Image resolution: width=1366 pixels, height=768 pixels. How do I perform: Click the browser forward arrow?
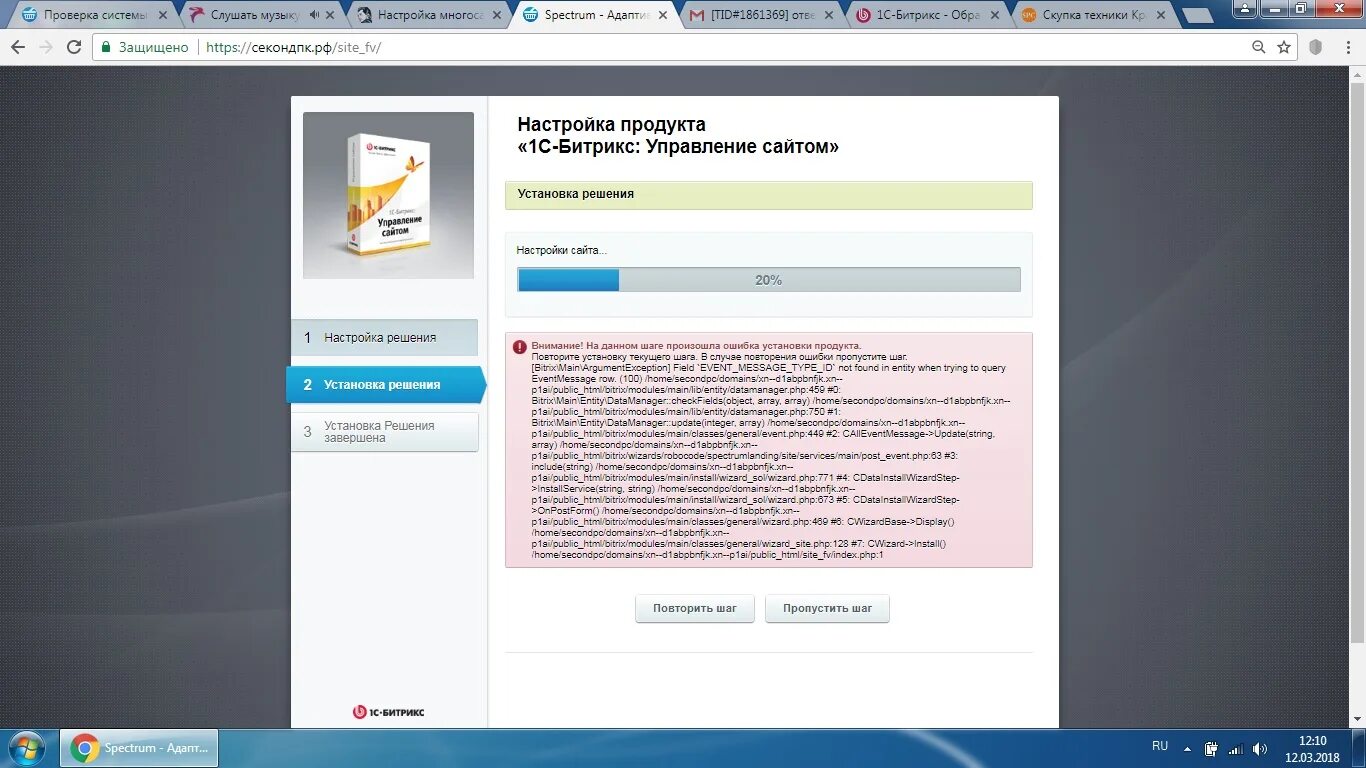pos(46,47)
